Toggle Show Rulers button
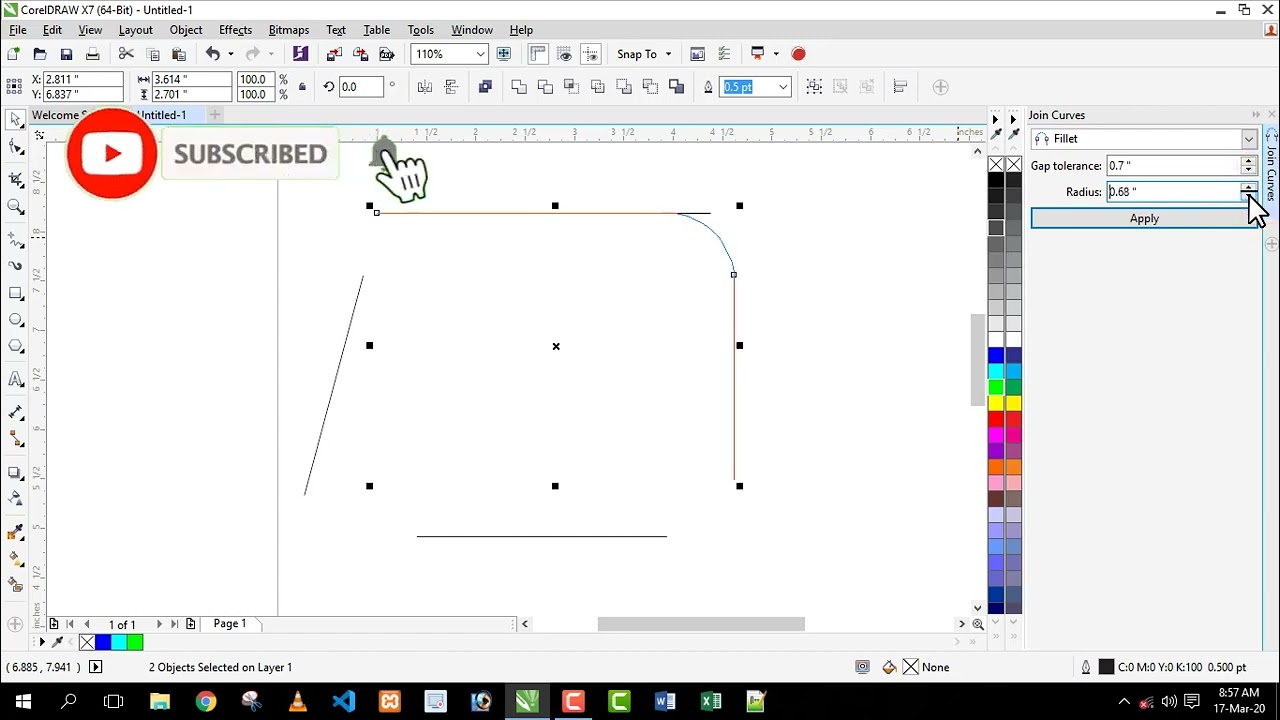1280x720 pixels. [x=538, y=54]
